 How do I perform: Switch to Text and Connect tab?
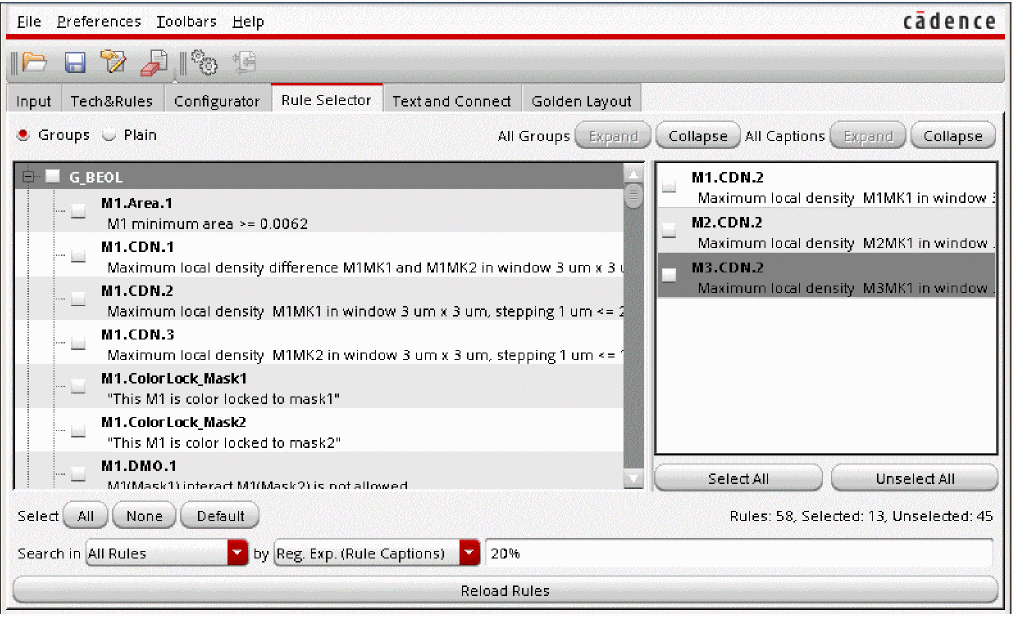[x=452, y=101]
